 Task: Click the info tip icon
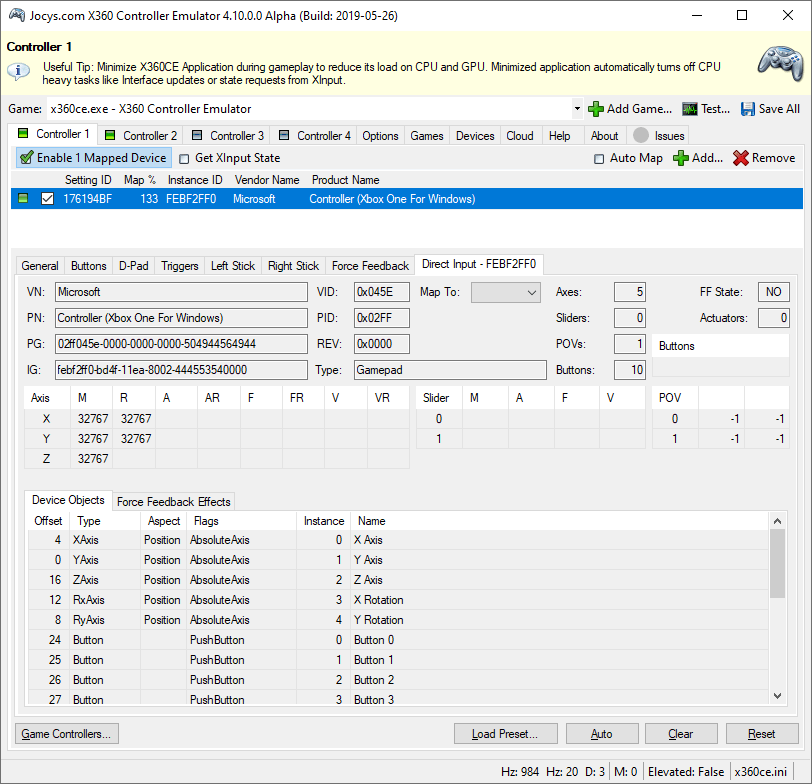(x=18, y=70)
